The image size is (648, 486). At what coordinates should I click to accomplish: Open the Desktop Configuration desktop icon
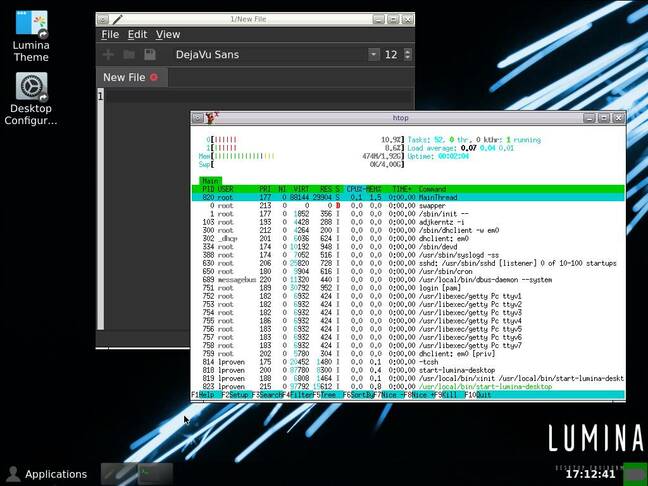point(31,99)
